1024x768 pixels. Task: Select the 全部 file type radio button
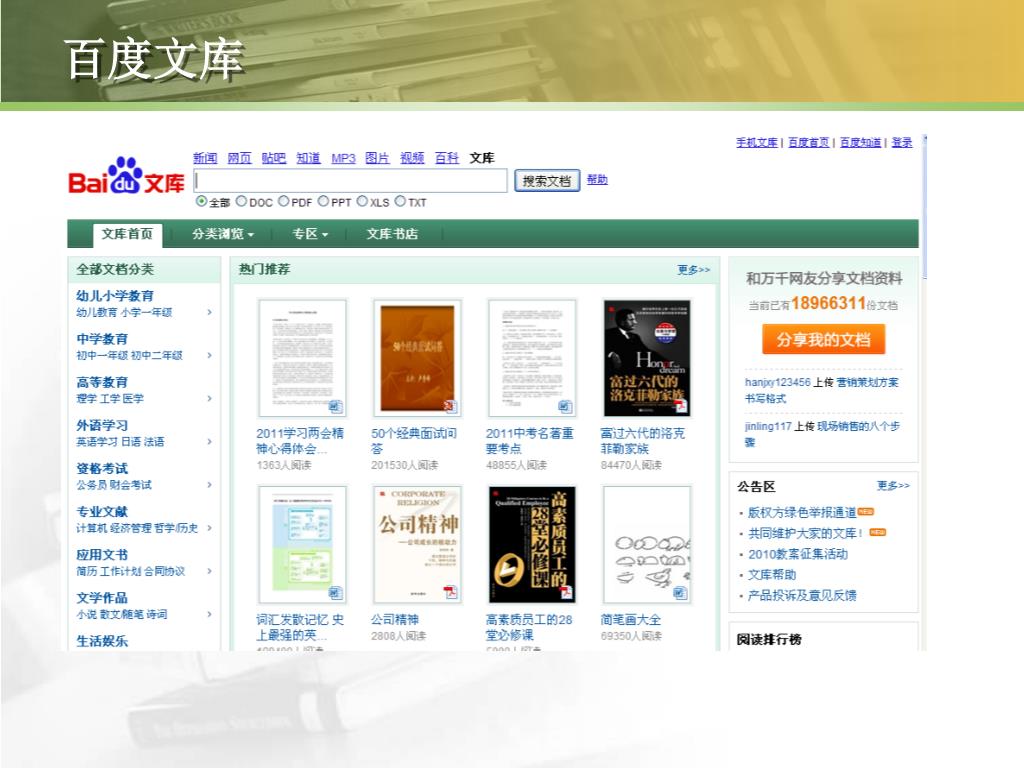202,201
